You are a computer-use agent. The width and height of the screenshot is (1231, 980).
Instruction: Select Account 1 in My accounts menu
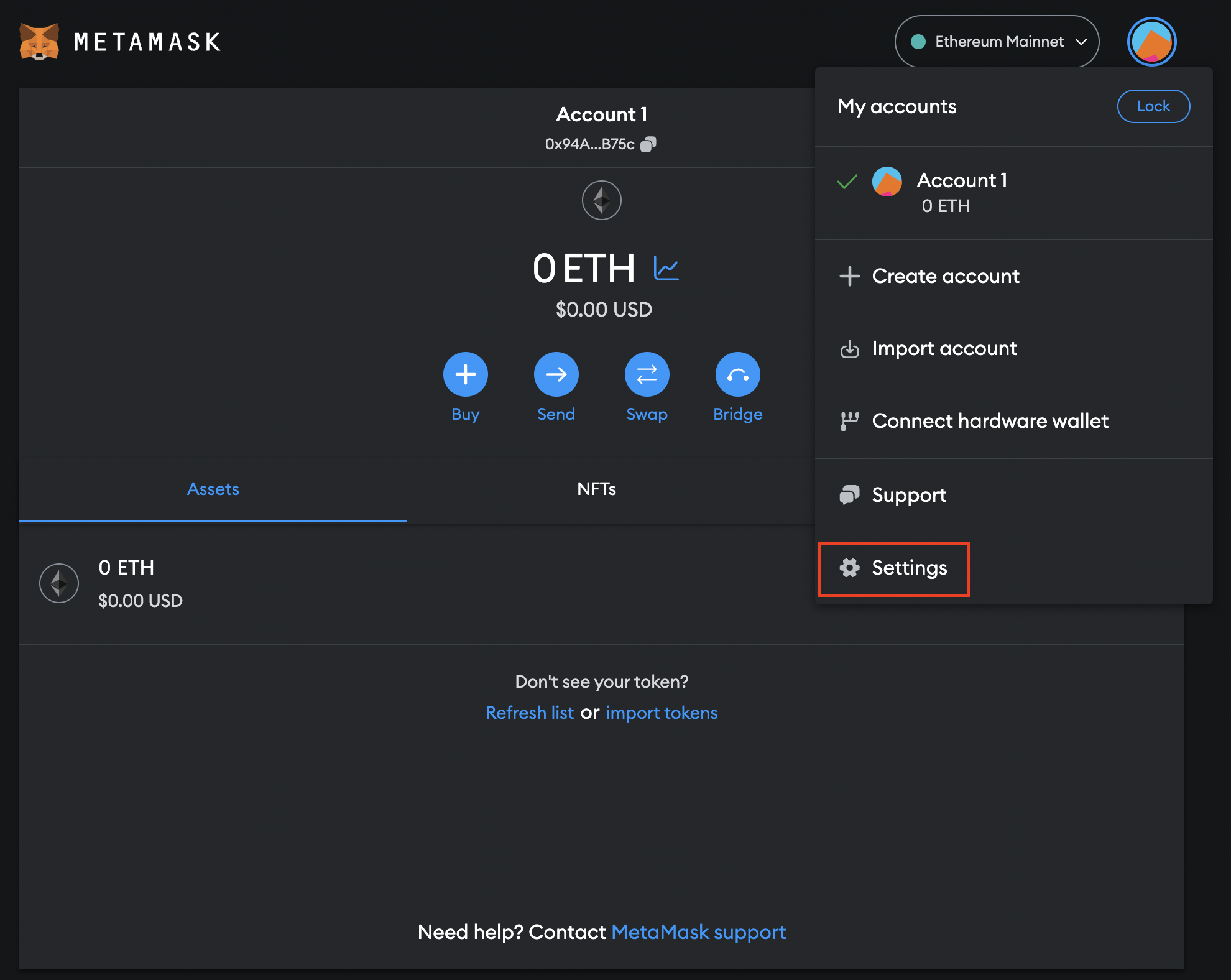pos(1014,193)
